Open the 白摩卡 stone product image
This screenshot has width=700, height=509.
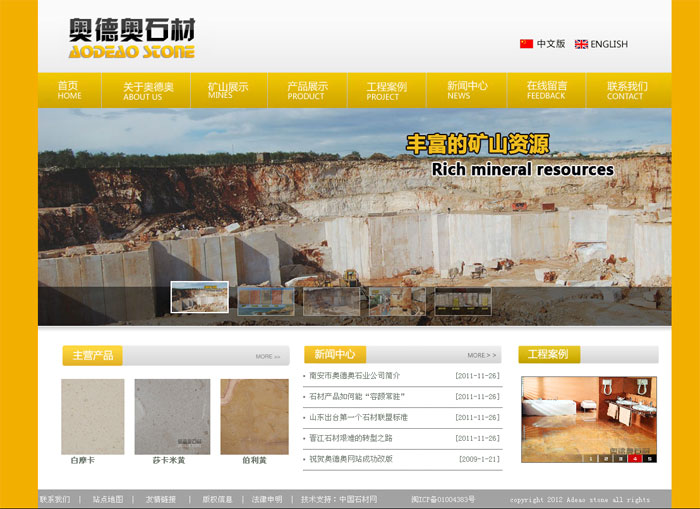click(92, 416)
